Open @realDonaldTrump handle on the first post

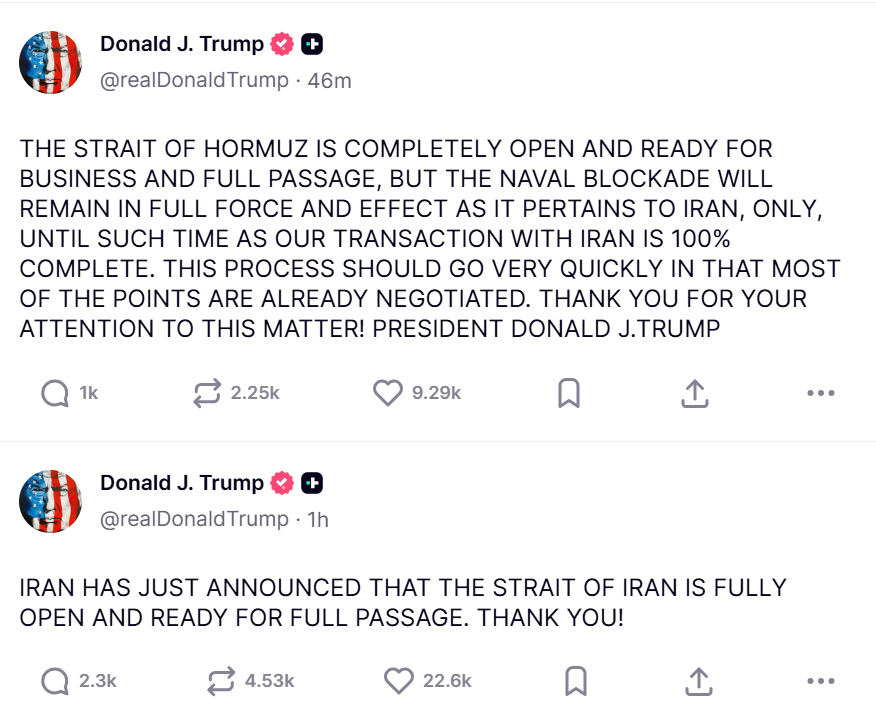(x=194, y=80)
